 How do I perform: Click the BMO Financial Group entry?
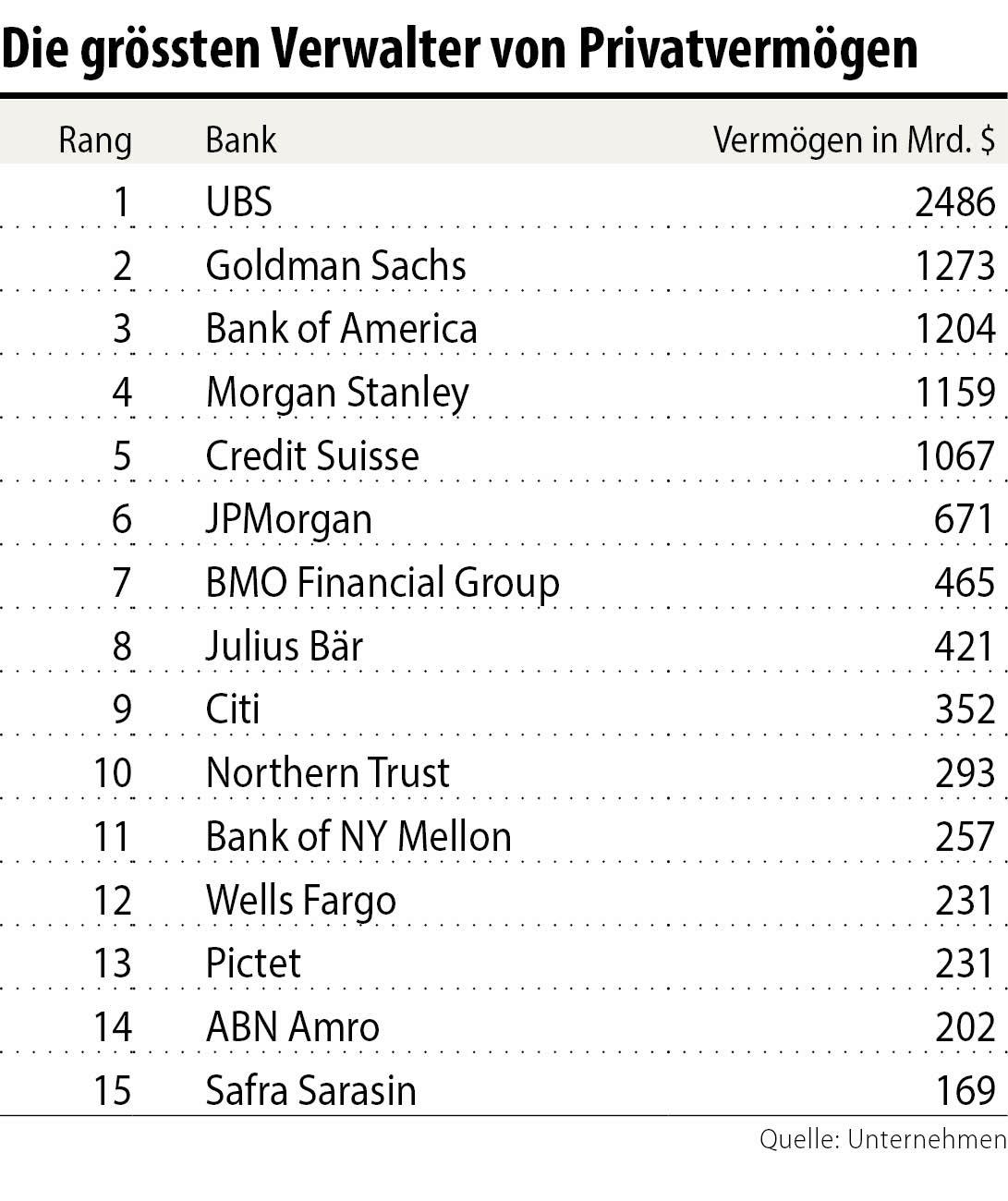pos(383,583)
